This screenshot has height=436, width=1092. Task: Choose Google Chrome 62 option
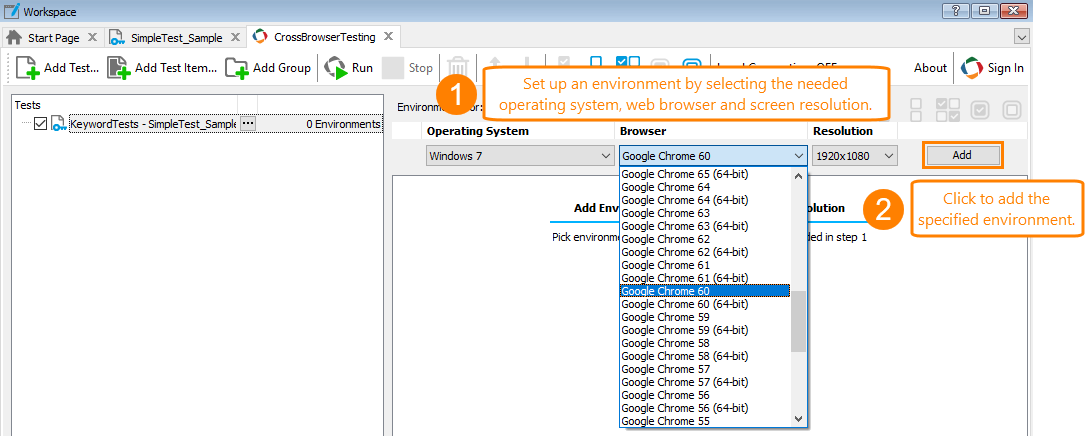[705, 239]
